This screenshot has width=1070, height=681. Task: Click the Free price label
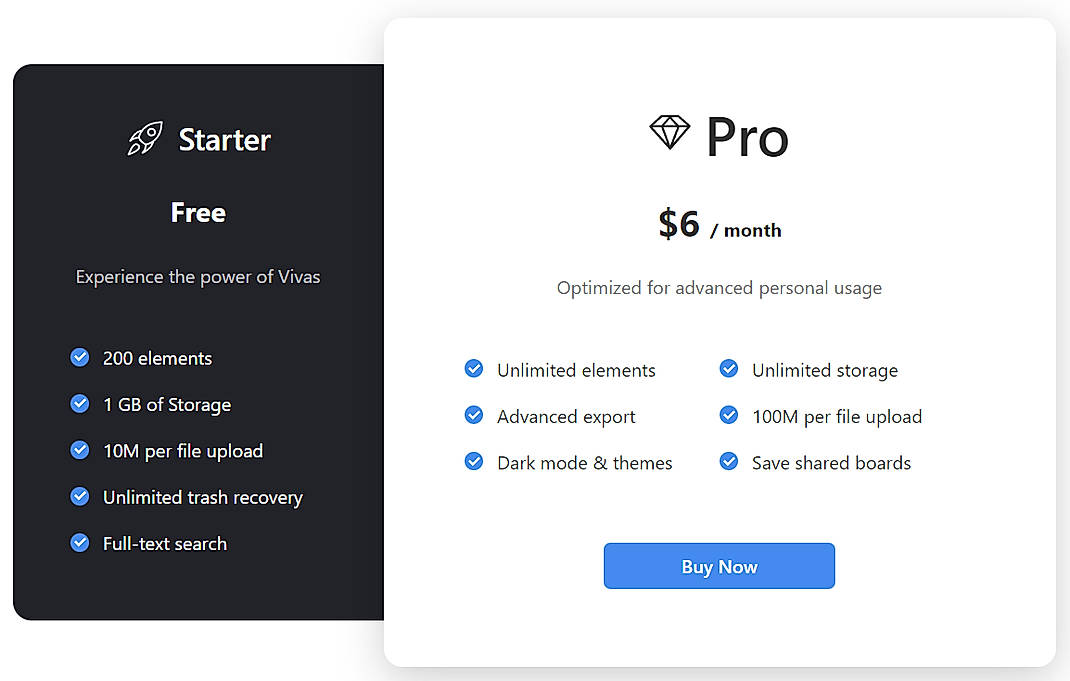pos(197,212)
